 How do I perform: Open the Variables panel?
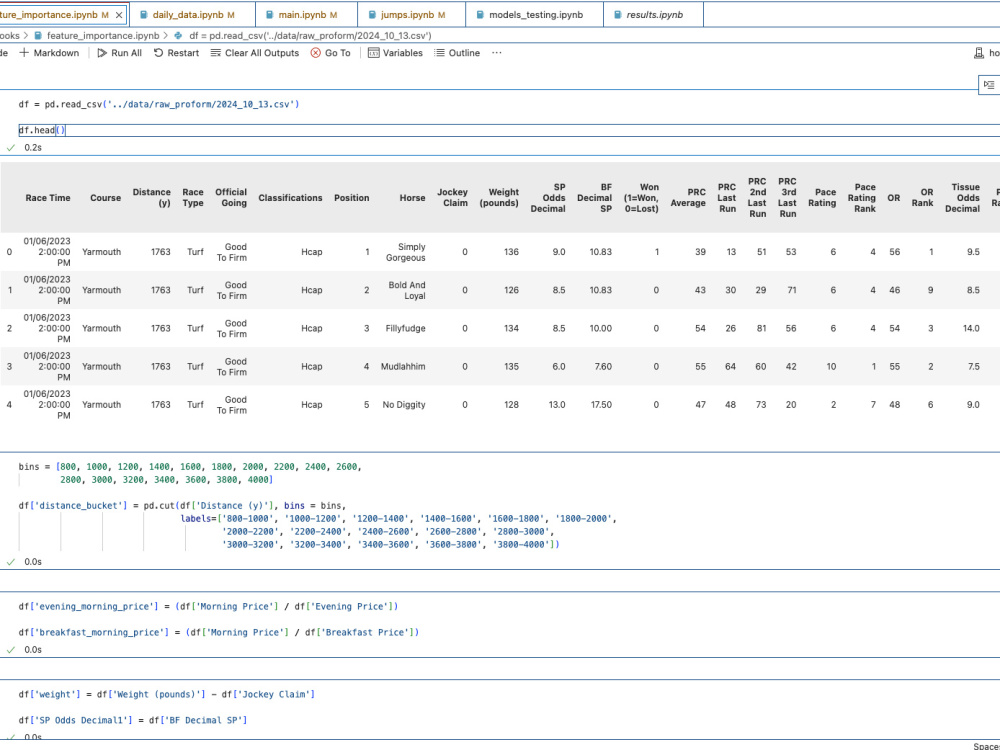(x=395, y=53)
